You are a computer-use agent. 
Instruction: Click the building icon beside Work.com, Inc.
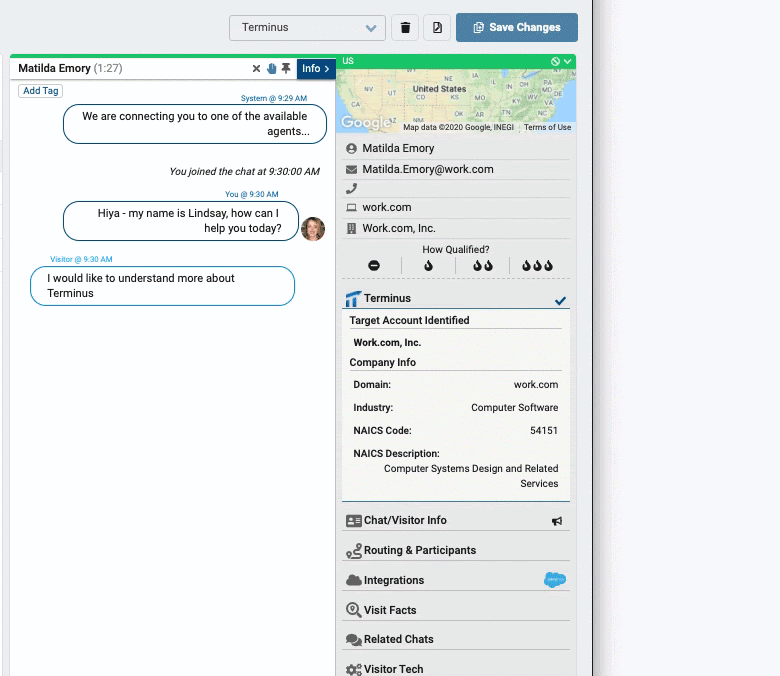pos(351,228)
